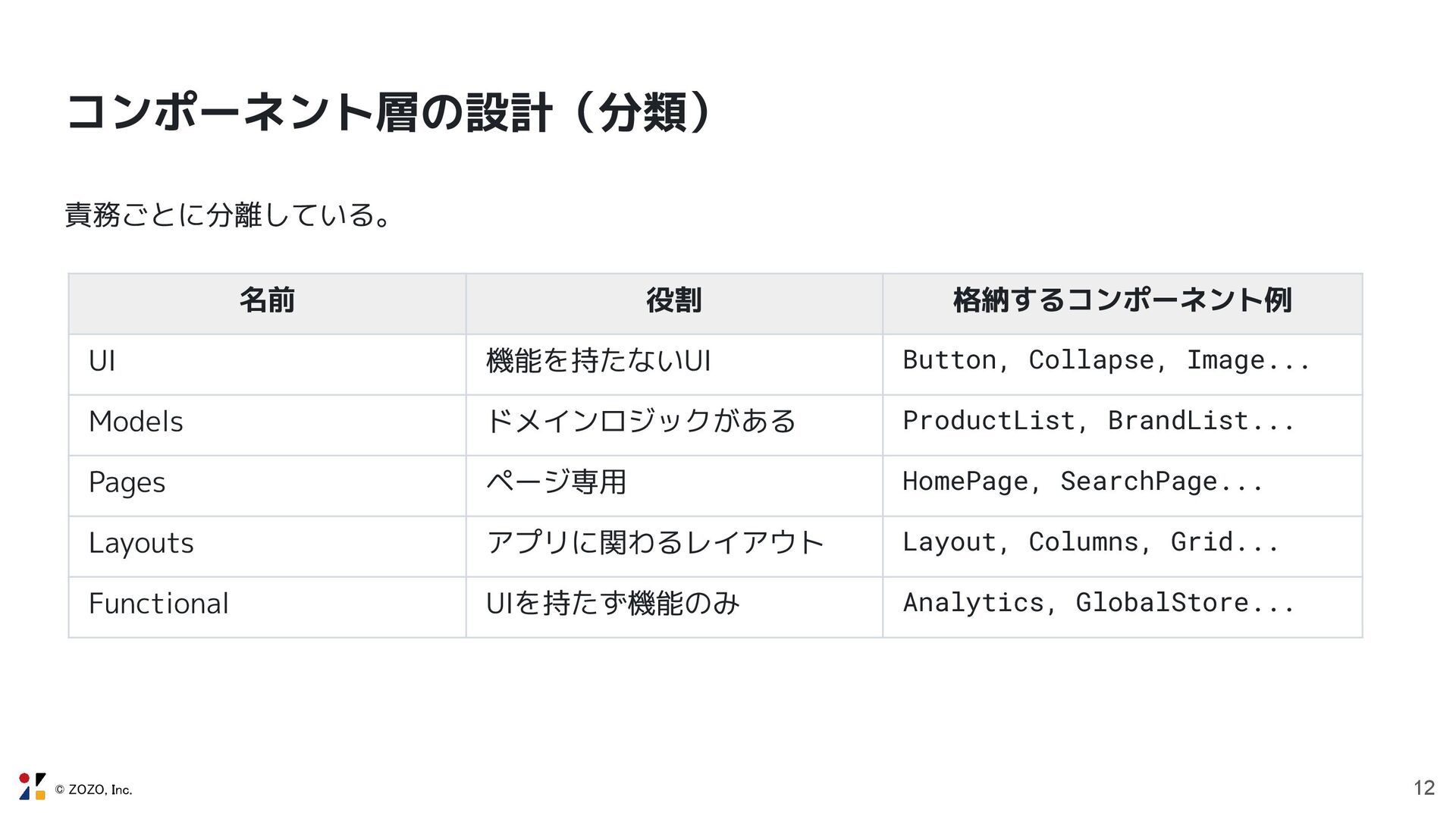The width and height of the screenshot is (1456, 819).
Task: Click the Functional name cell
Action: pos(267,607)
